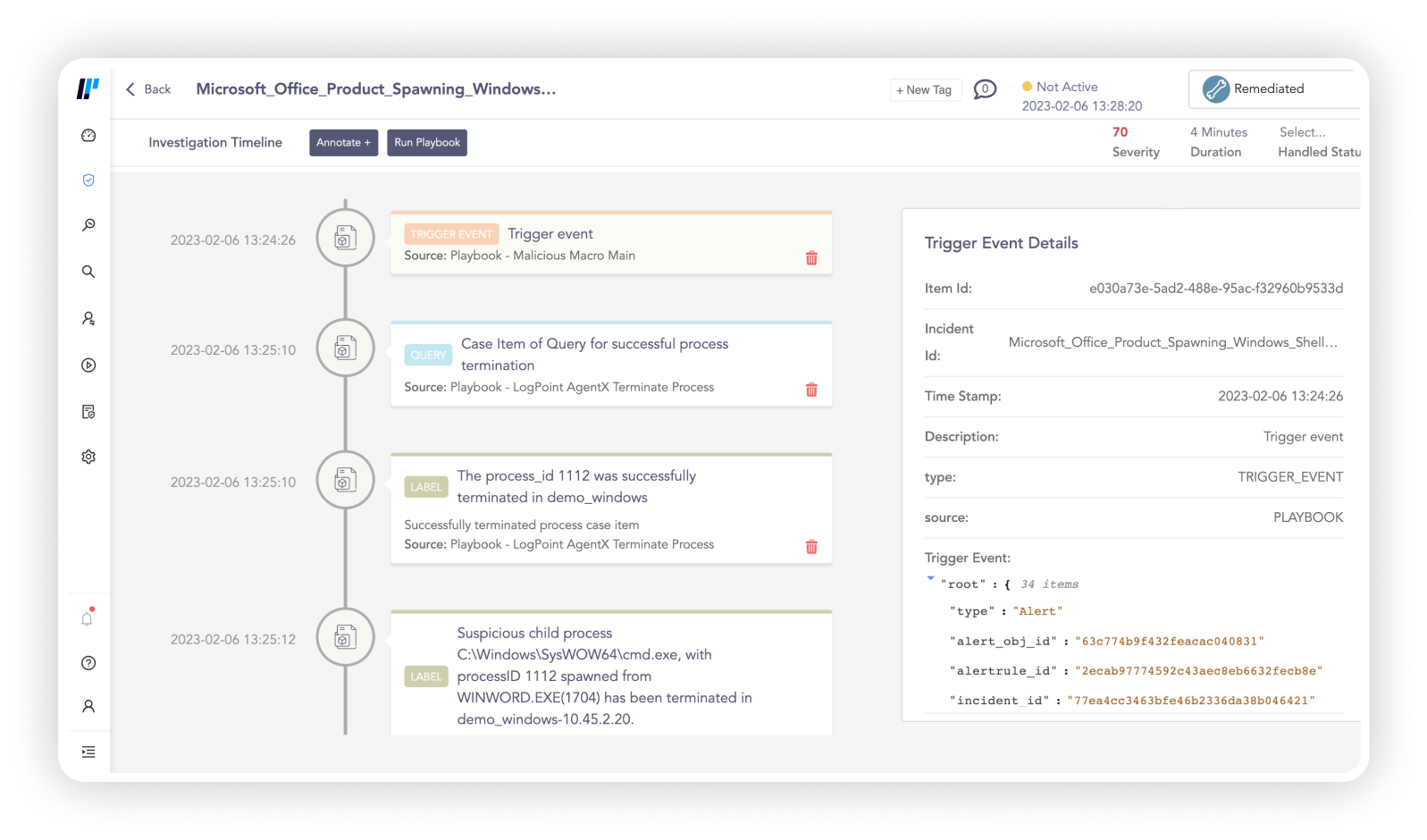This screenshot has width=1427, height=840.
Task: Click the timeline node at 13:25:12
Action: [x=346, y=637]
